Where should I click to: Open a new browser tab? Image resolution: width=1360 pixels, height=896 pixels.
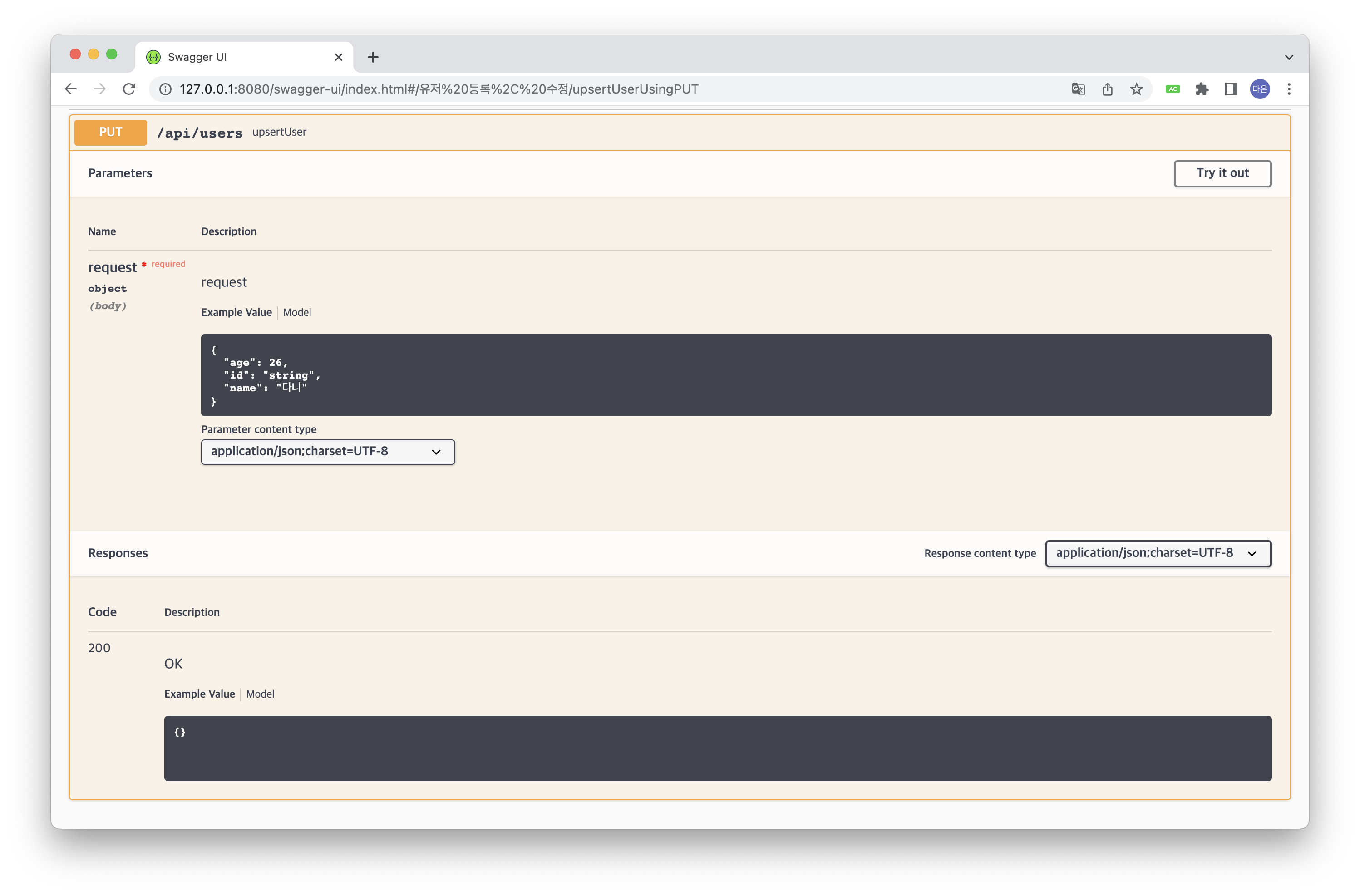[x=373, y=57]
